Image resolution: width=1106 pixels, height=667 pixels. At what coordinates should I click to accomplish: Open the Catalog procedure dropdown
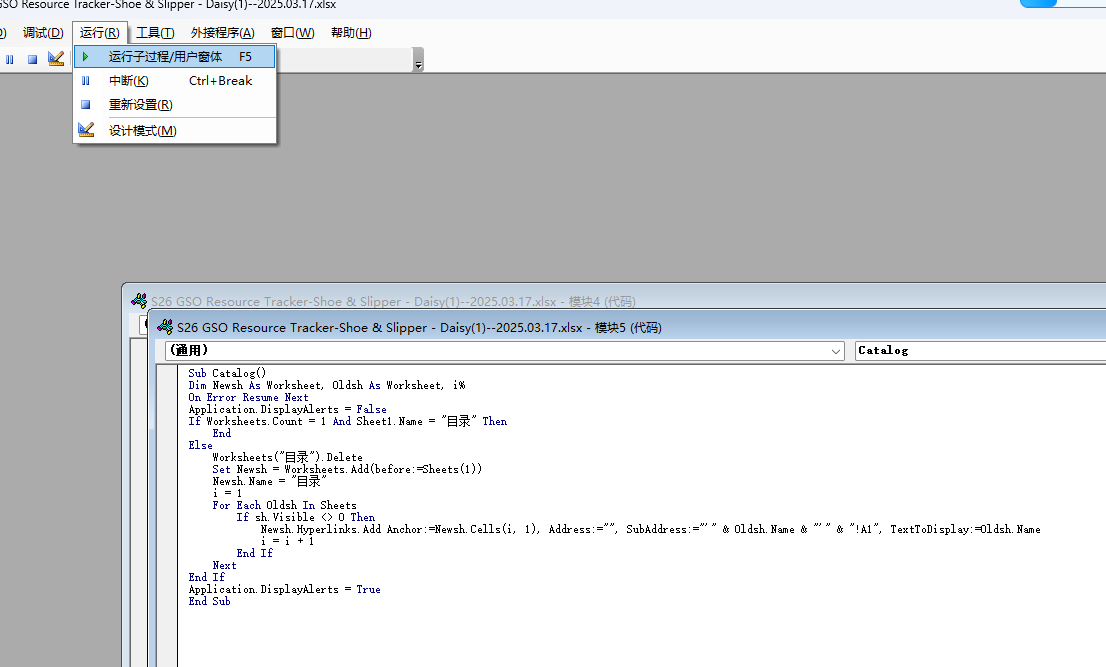(x=980, y=350)
